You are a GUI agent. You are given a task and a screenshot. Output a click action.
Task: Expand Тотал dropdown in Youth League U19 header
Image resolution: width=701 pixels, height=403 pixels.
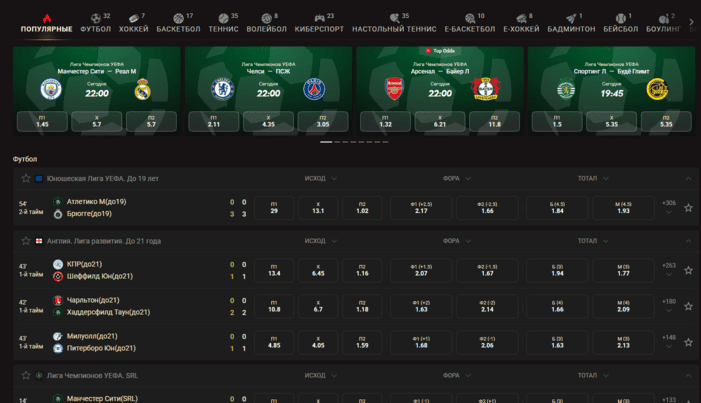(592, 178)
